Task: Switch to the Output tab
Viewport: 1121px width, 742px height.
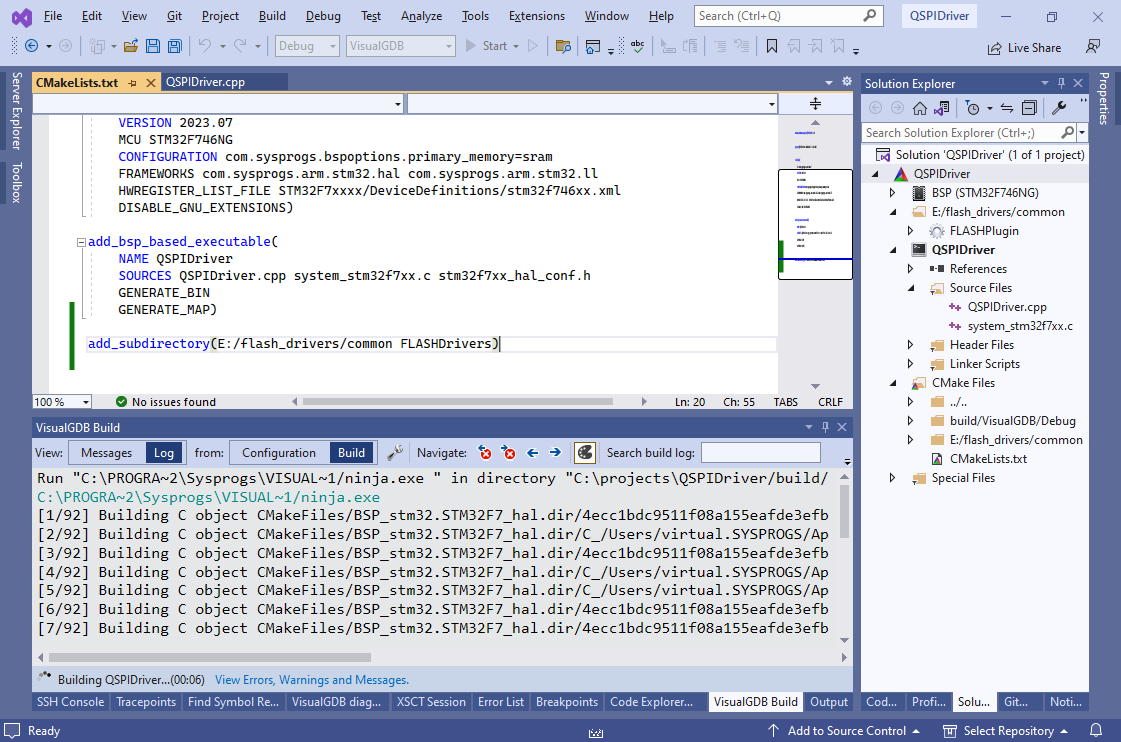Action: click(x=829, y=702)
